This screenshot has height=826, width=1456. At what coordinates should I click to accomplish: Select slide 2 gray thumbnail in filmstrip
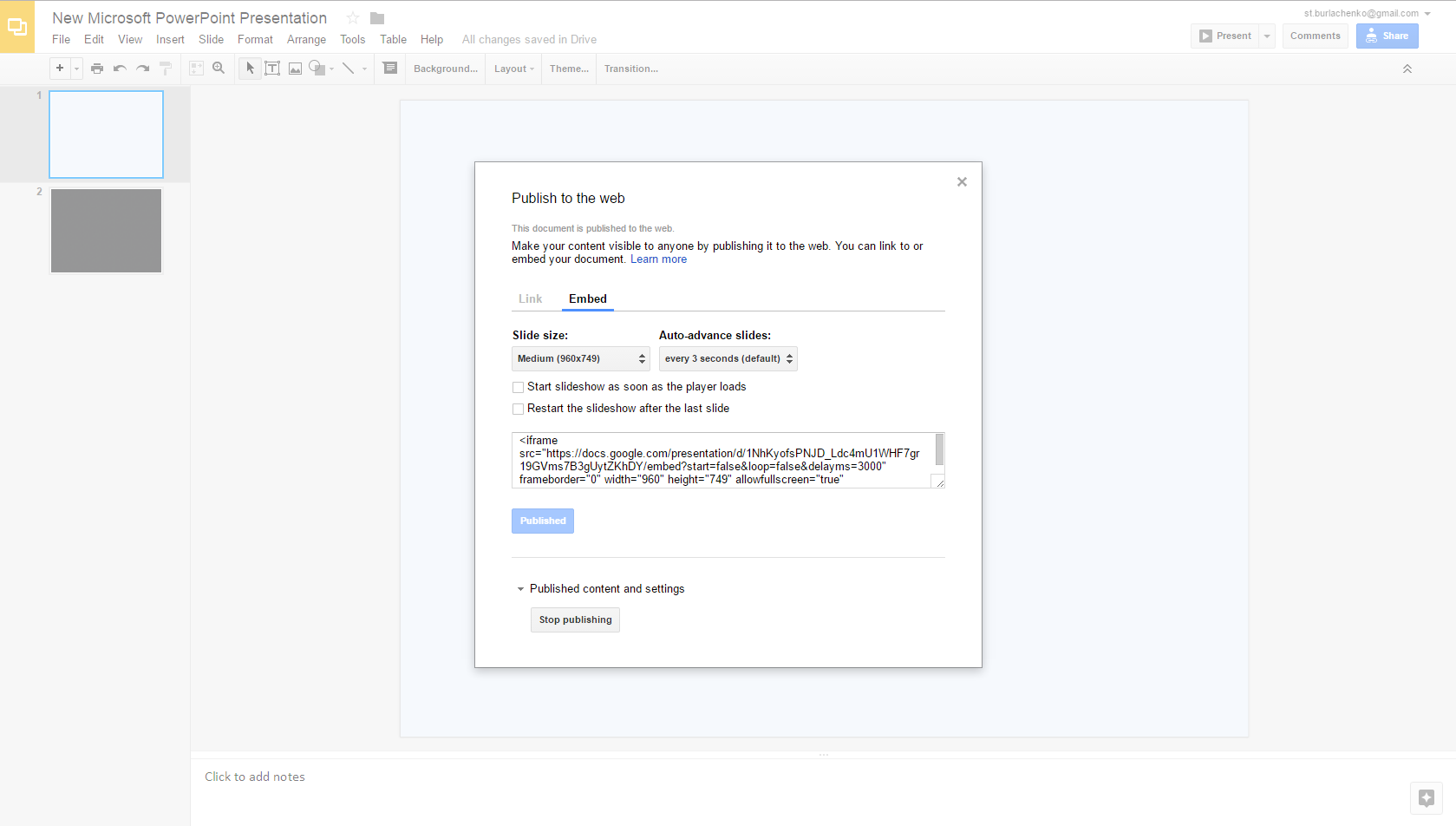[107, 231]
